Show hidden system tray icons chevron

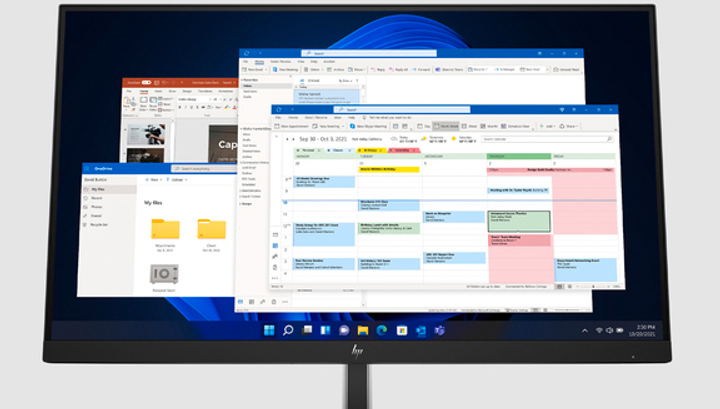(585, 330)
